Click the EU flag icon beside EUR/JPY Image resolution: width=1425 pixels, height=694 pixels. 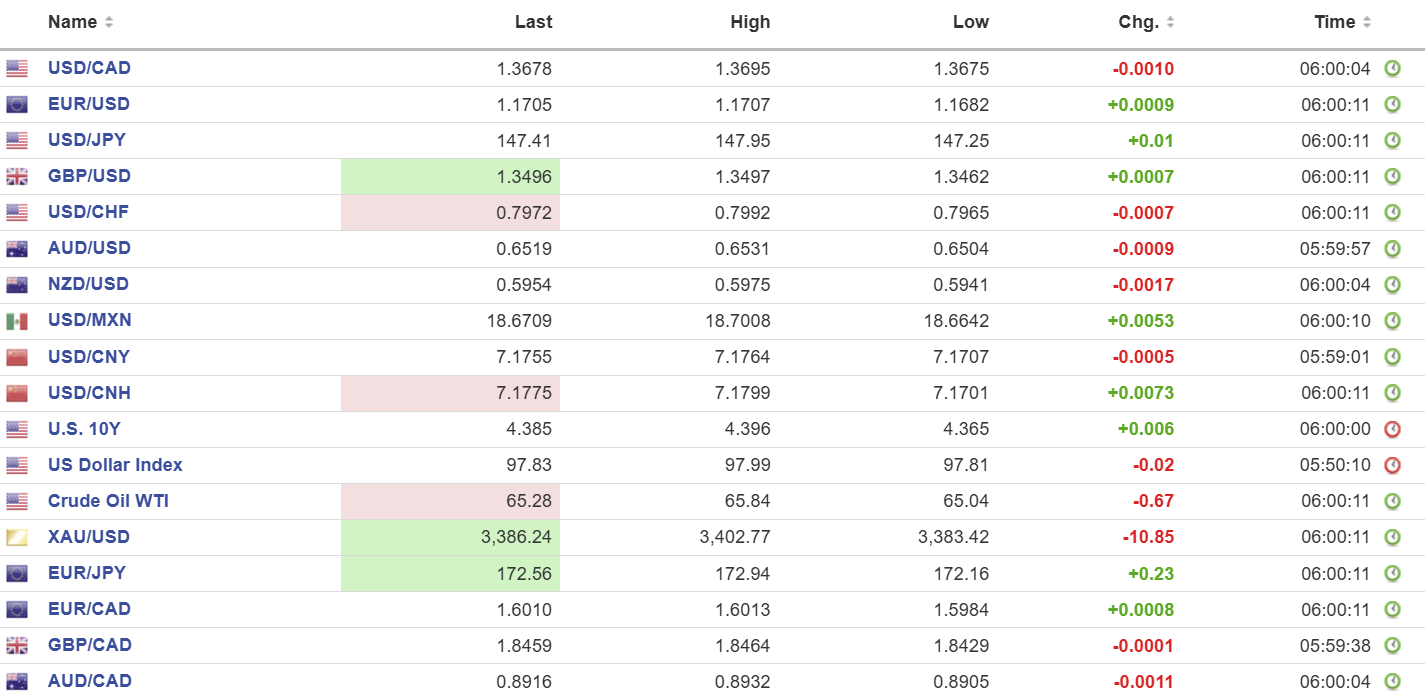17,574
